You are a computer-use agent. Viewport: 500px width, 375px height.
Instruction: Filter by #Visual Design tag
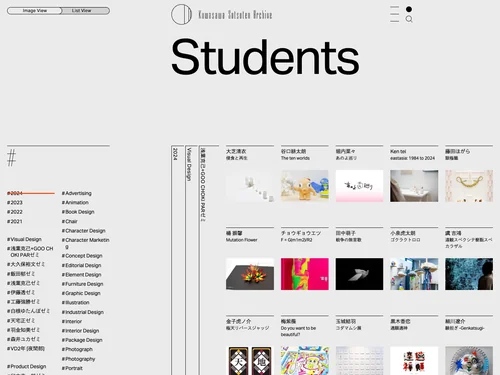(x=24, y=239)
